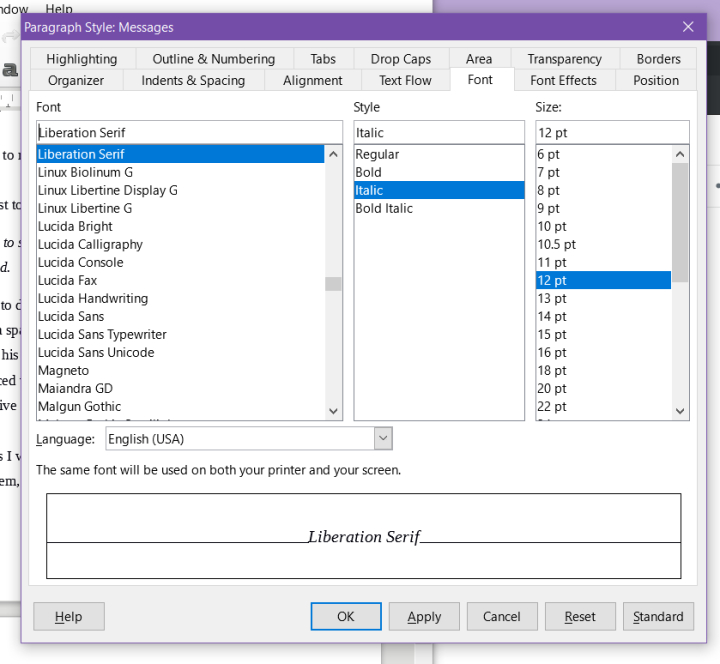
Task: Choose Magneto font
Action: [x=180, y=371]
